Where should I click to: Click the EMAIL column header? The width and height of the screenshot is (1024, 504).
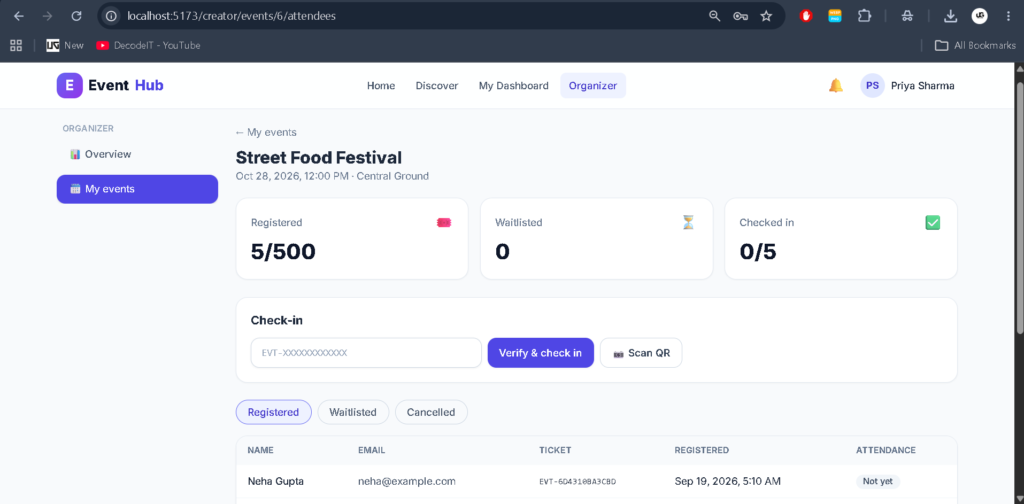[372, 450]
